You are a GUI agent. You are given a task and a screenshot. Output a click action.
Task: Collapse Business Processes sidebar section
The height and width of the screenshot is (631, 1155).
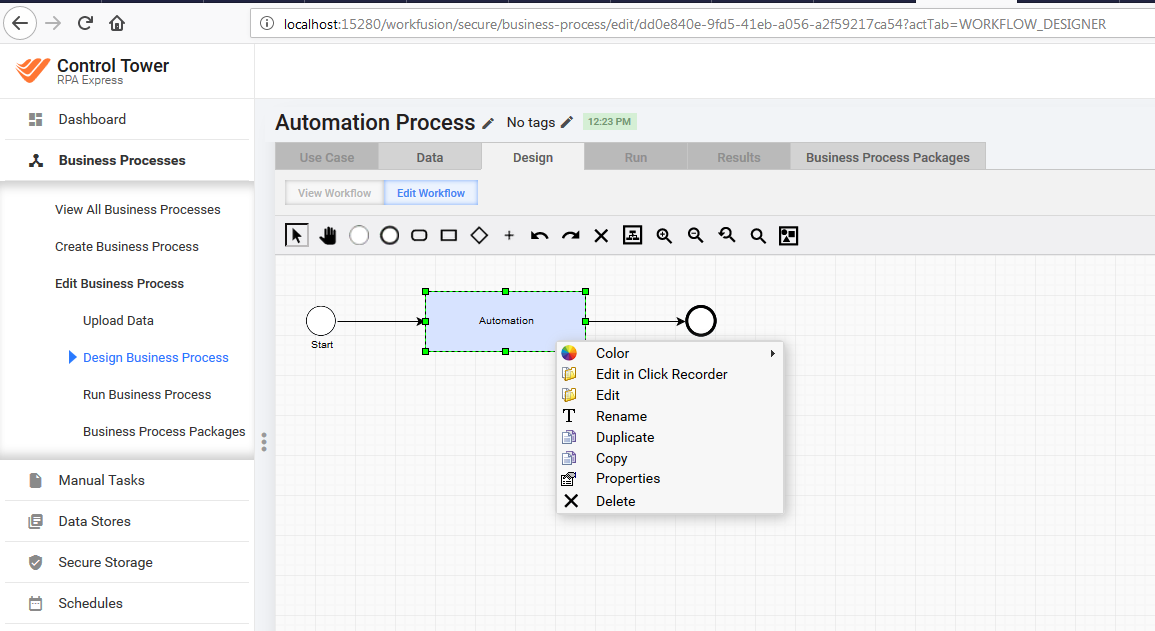click(127, 161)
